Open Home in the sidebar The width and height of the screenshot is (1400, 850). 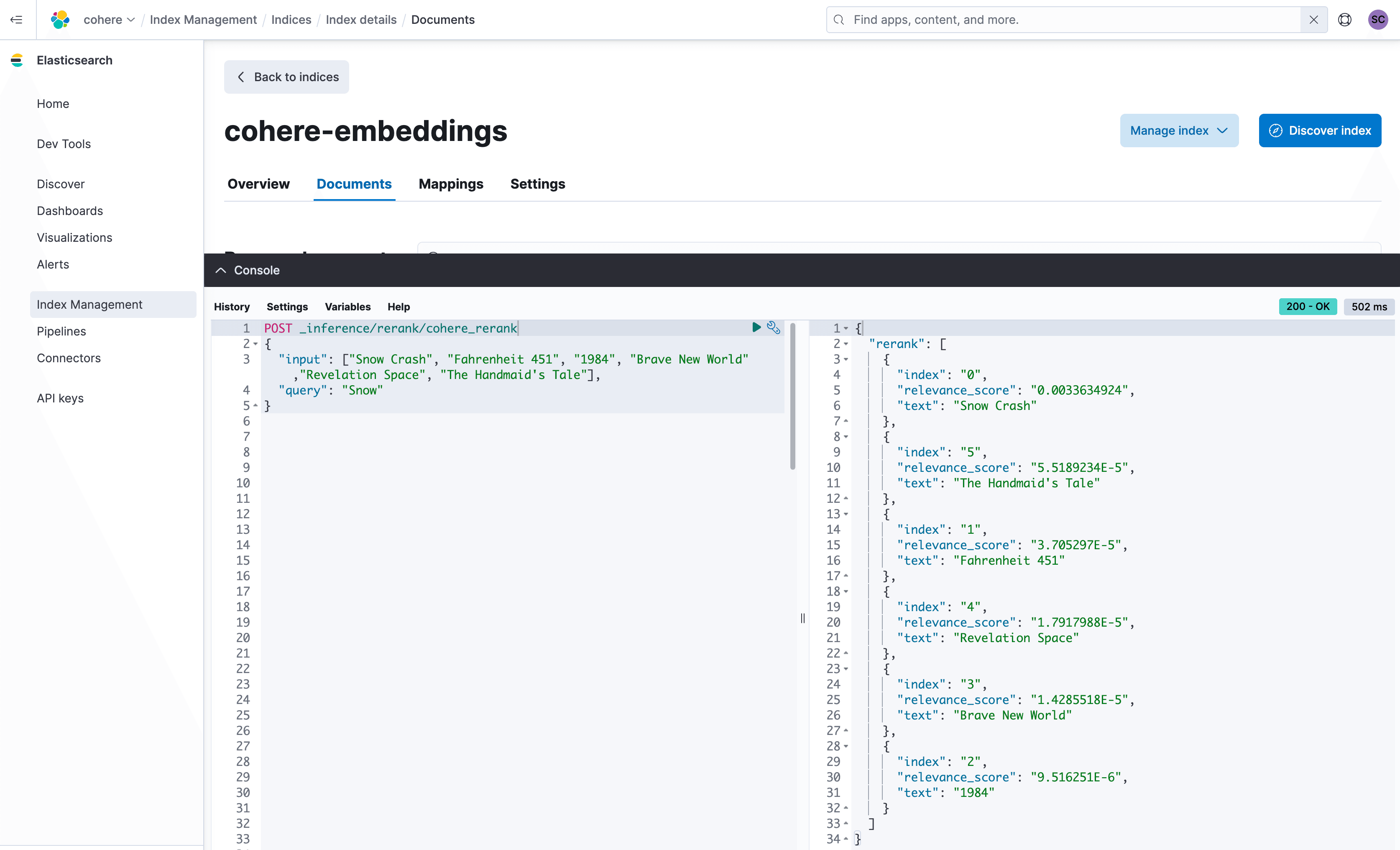point(53,103)
